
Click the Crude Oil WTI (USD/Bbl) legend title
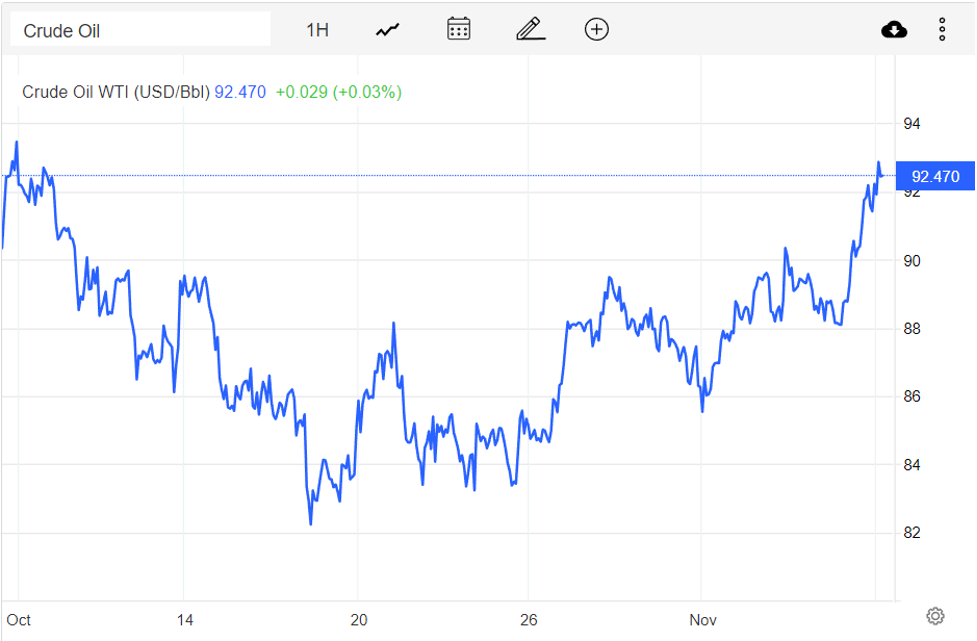pyautogui.click(x=116, y=92)
